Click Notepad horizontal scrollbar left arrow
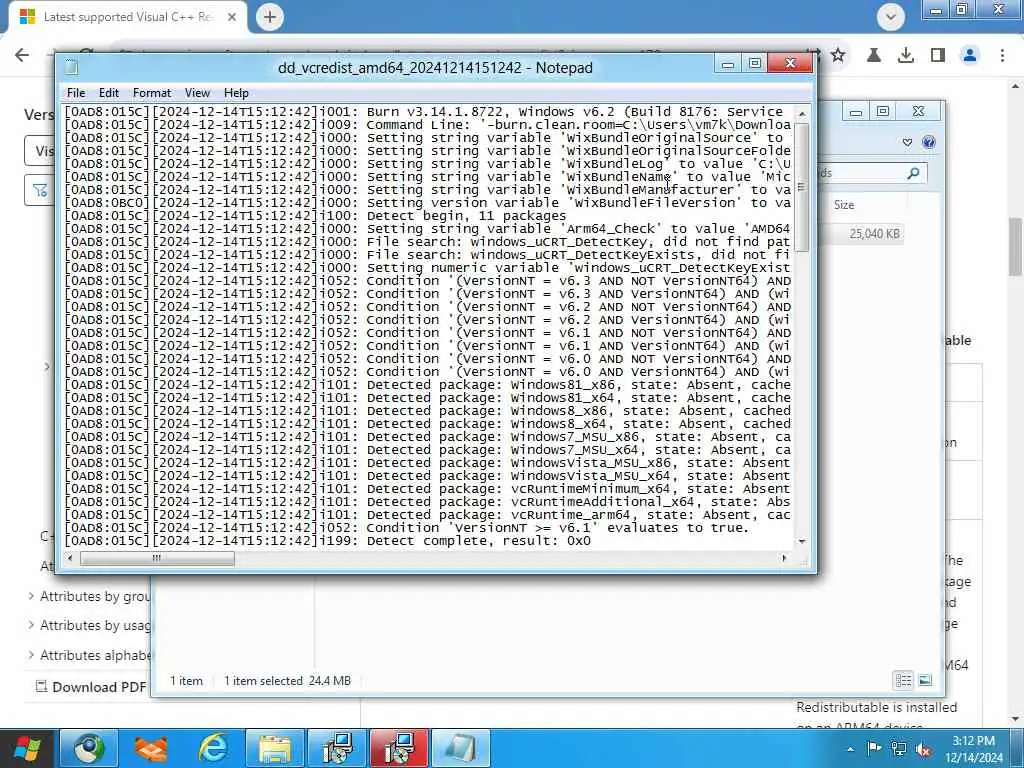 point(71,558)
